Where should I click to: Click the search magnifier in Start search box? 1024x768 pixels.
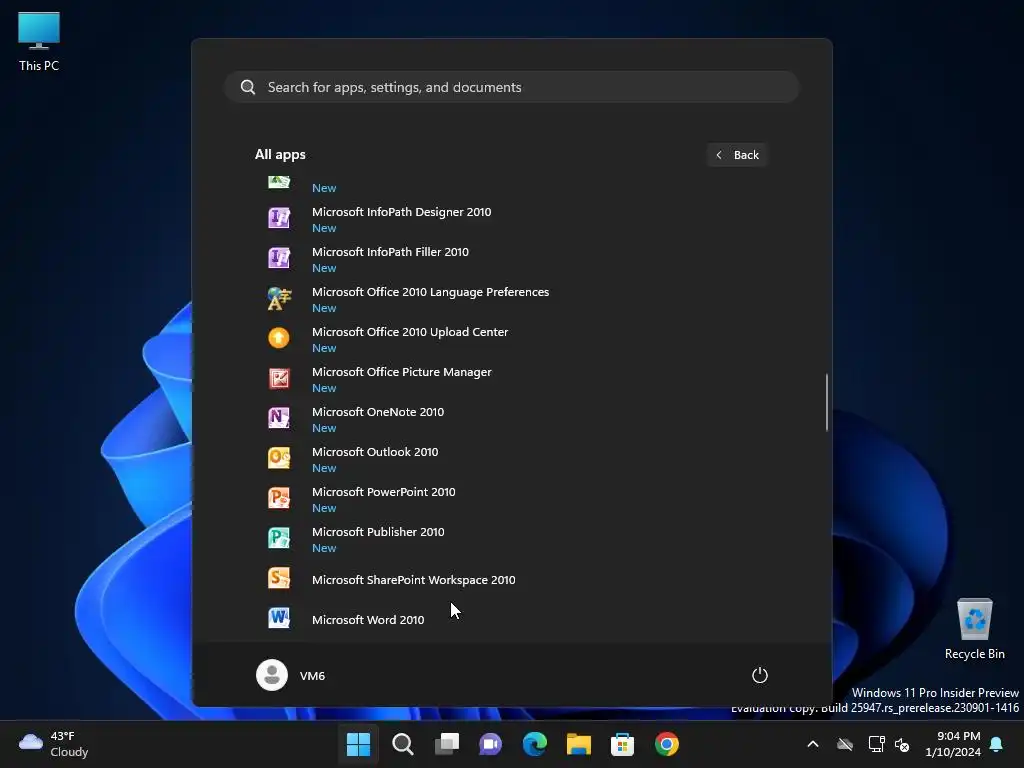point(248,88)
